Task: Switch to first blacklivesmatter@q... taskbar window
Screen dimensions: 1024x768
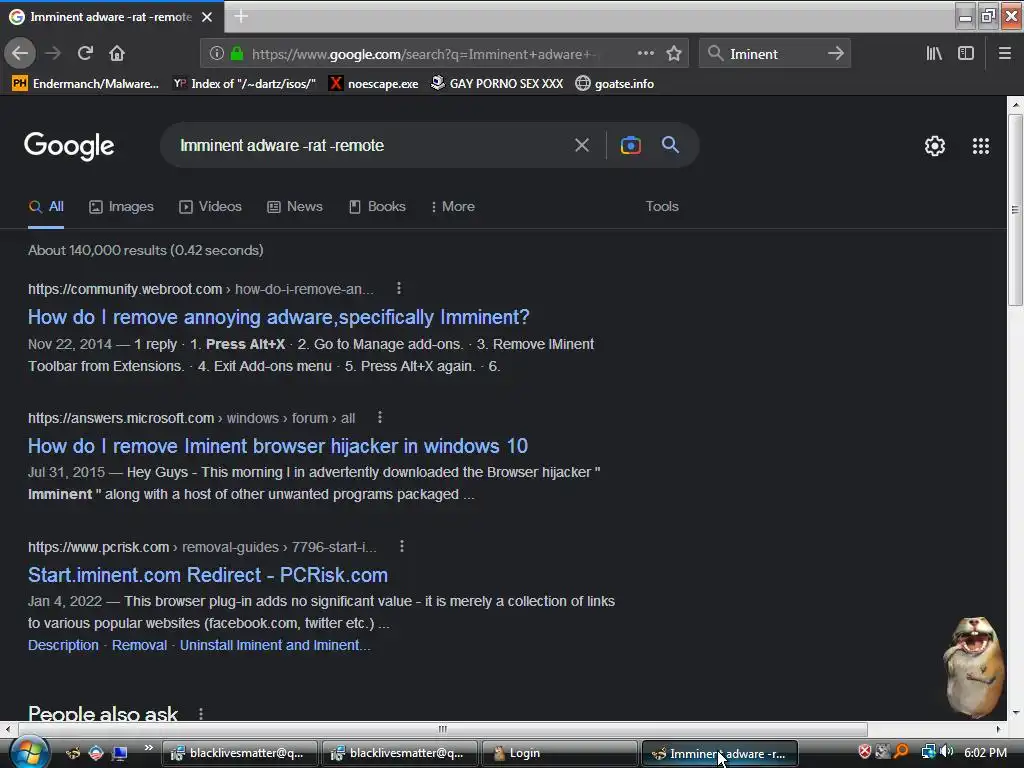Action: pyautogui.click(x=240, y=753)
